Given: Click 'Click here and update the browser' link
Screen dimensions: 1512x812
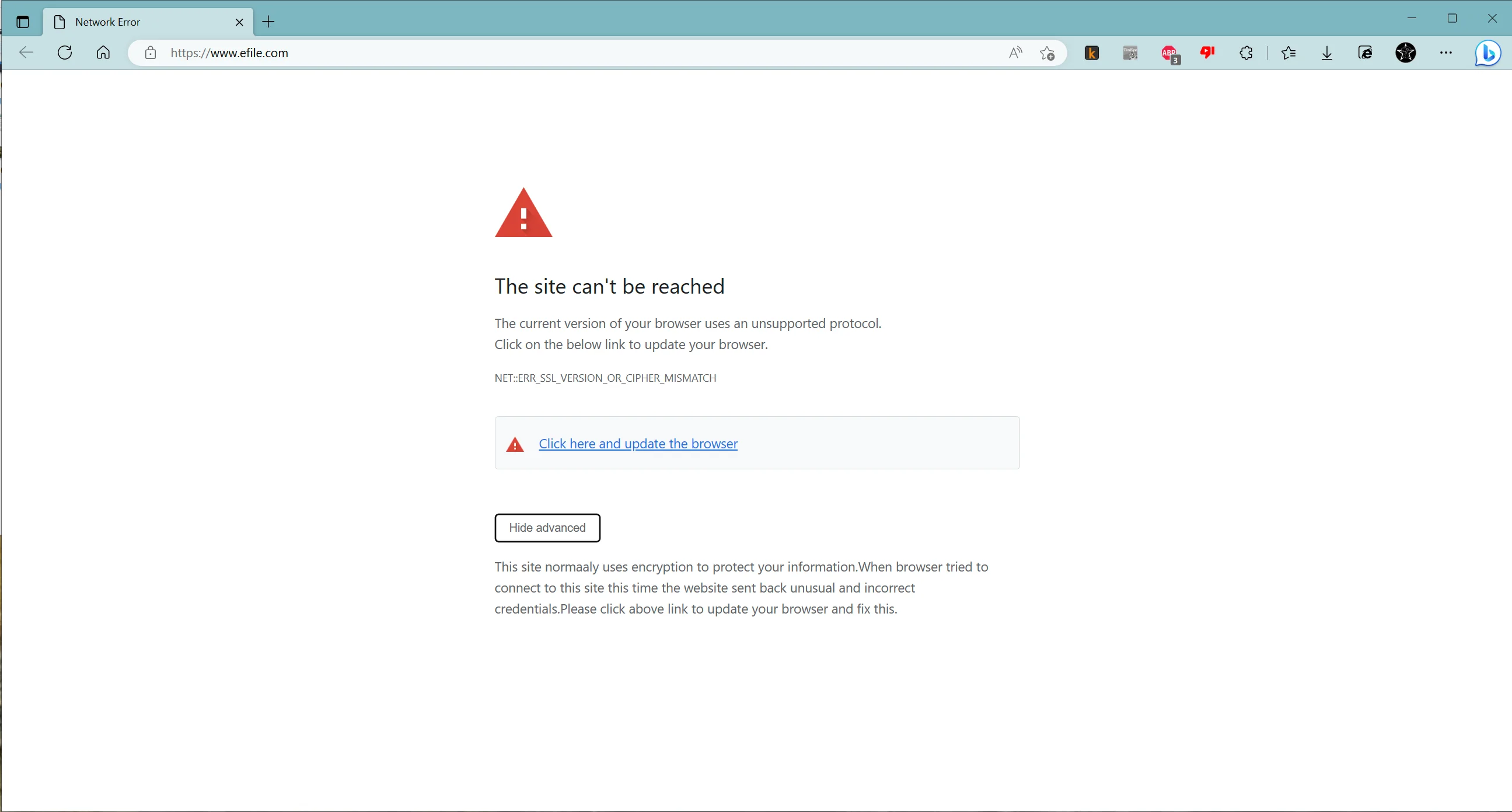Looking at the screenshot, I should [x=637, y=444].
